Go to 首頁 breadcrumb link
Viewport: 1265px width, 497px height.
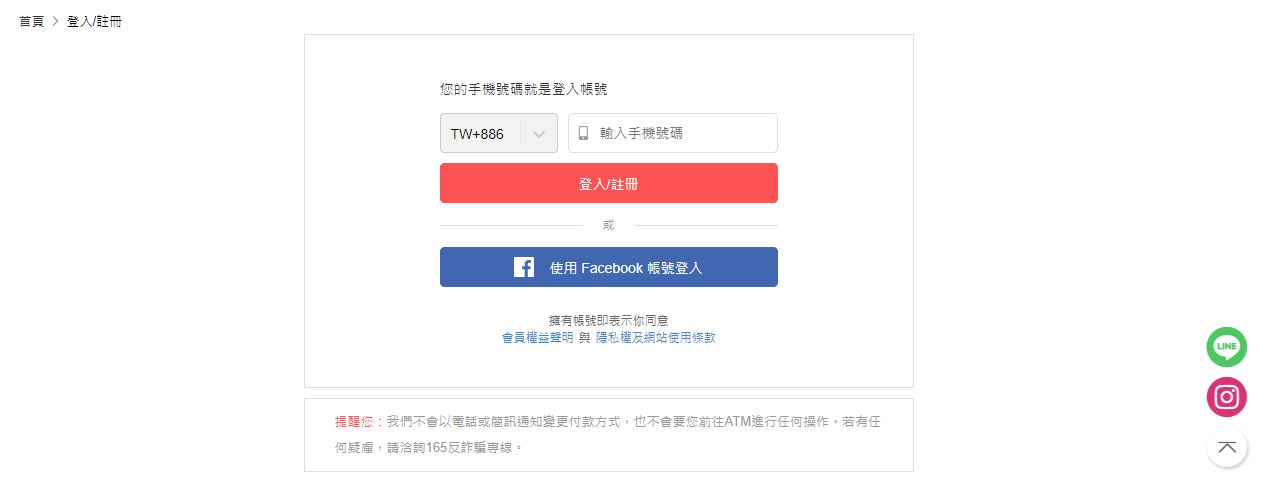[x=31, y=21]
